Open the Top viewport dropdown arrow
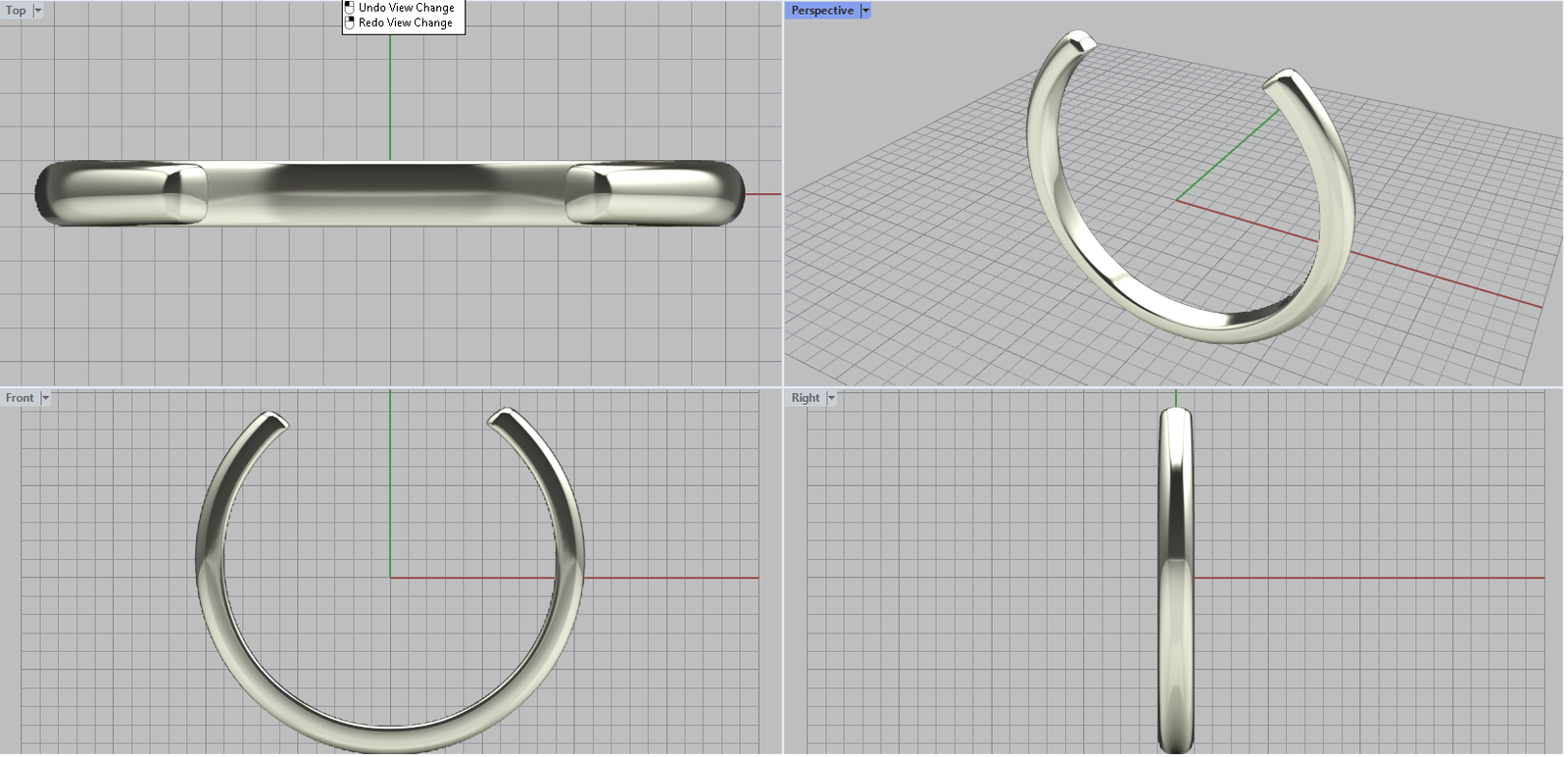The width and height of the screenshot is (1568, 757). (x=38, y=11)
